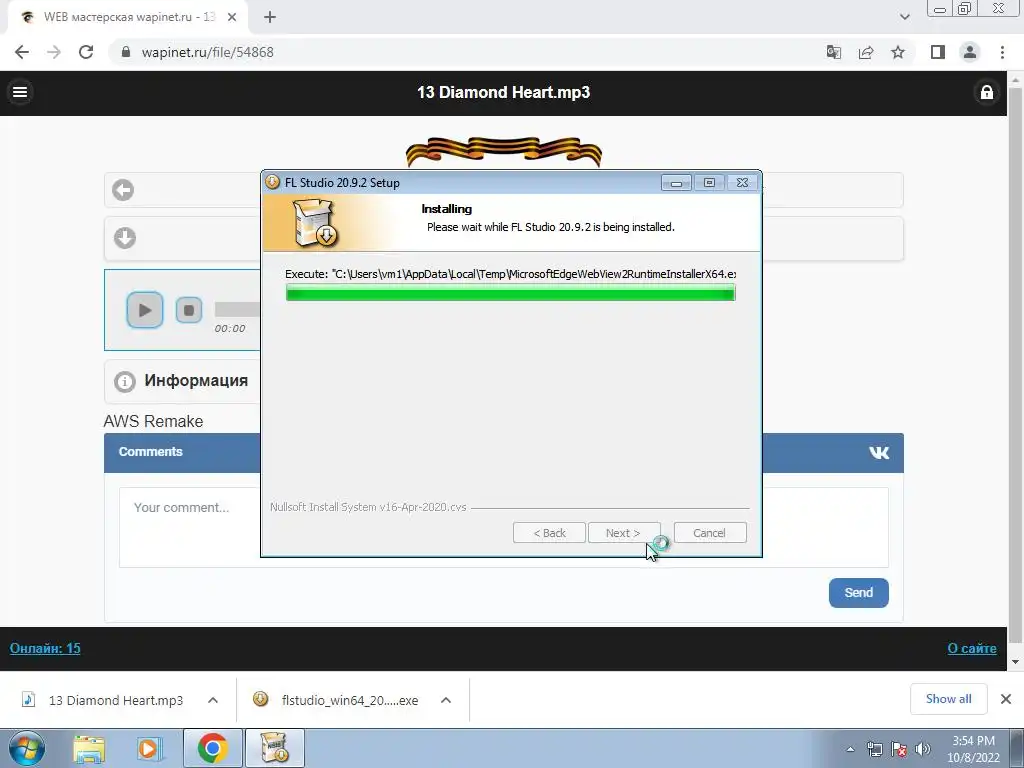1024x768 pixels.
Task: Click the download arrow icon on the page
Action: click(125, 238)
